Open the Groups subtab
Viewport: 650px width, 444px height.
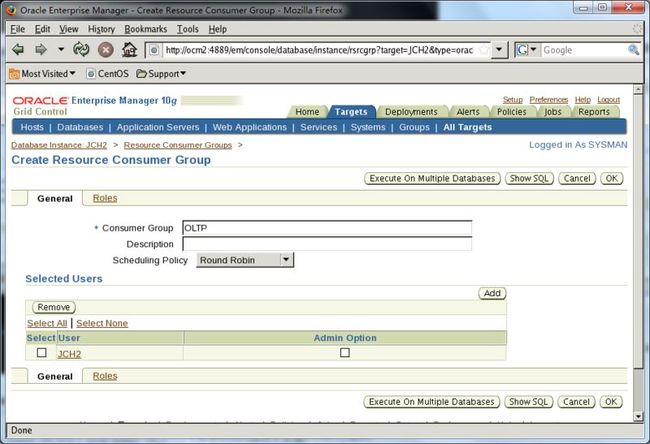click(414, 127)
